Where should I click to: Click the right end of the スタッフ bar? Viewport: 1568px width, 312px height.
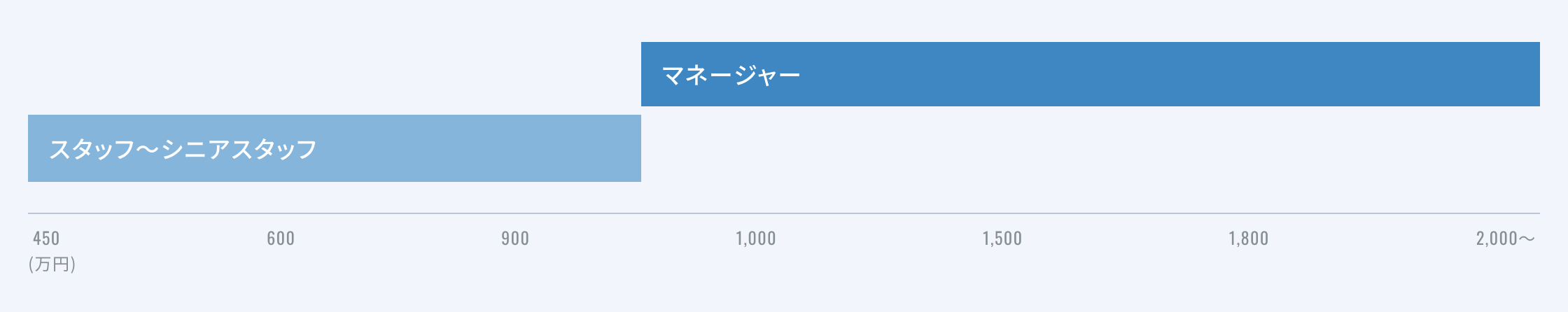(x=634, y=148)
